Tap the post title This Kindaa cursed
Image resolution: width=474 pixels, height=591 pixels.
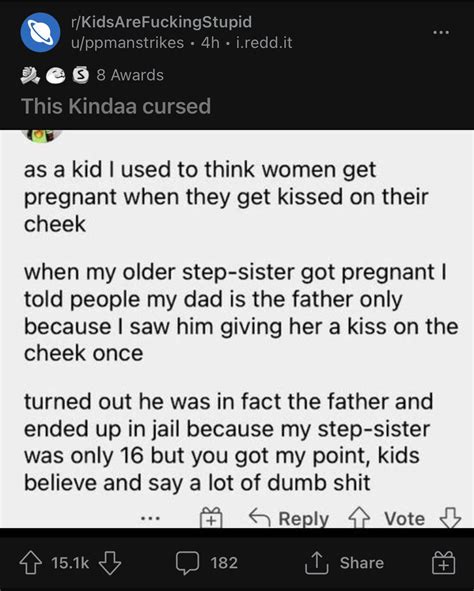116,106
